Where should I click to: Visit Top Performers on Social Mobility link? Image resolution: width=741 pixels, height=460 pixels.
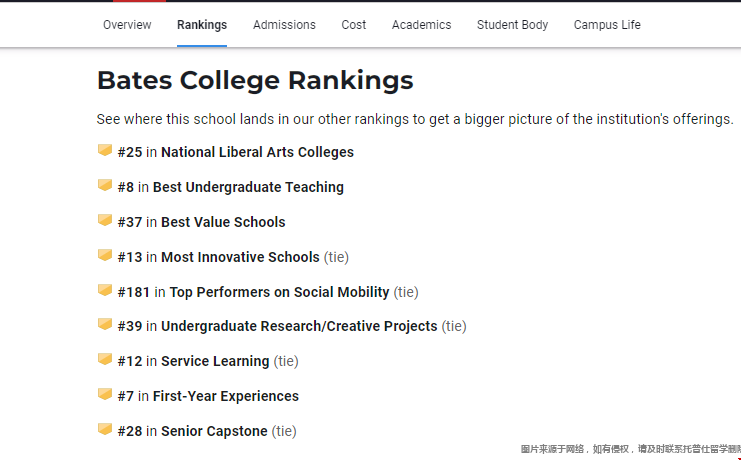[x=279, y=292]
